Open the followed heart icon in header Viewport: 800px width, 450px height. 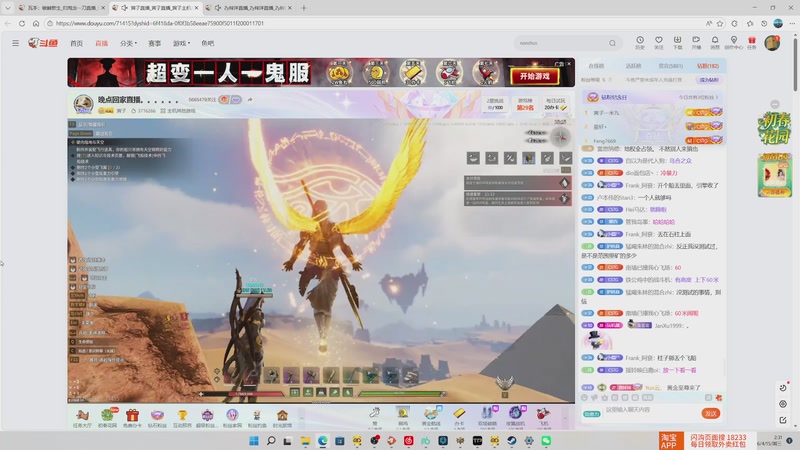point(659,40)
